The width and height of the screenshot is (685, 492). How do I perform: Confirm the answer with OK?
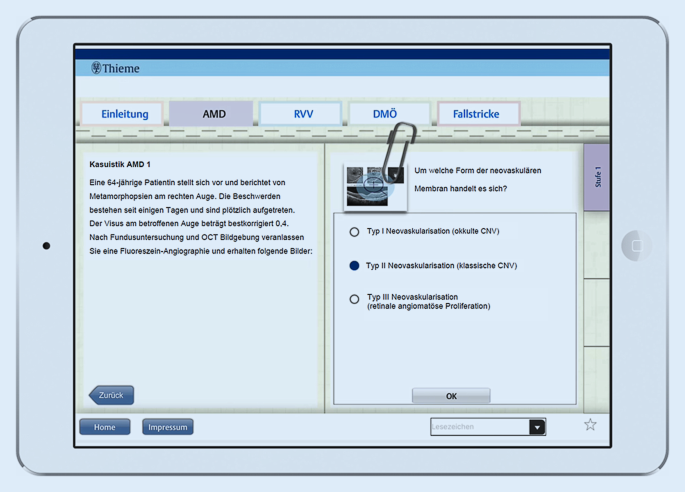coord(451,396)
